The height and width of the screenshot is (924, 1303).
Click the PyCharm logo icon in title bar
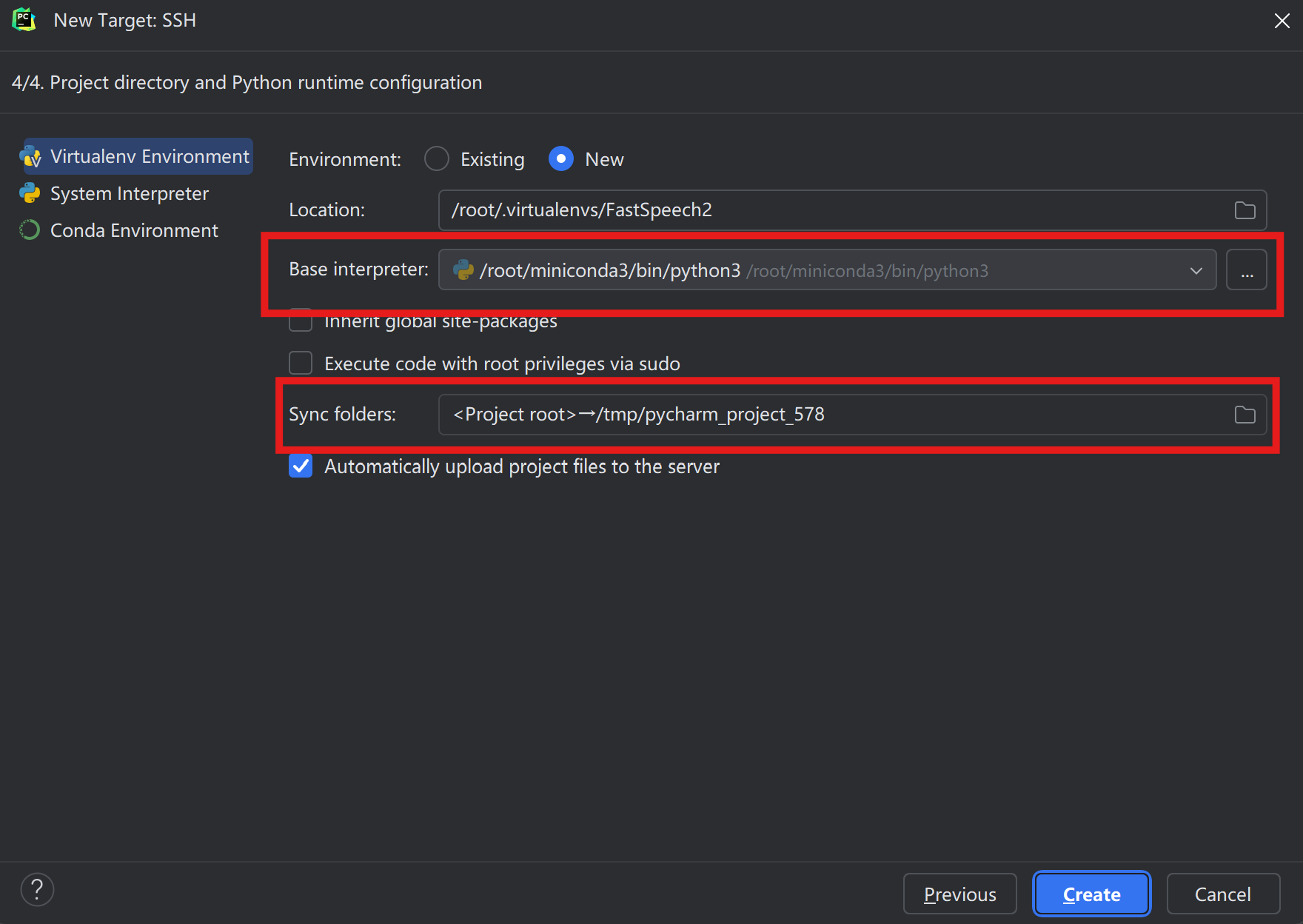pyautogui.click(x=24, y=20)
